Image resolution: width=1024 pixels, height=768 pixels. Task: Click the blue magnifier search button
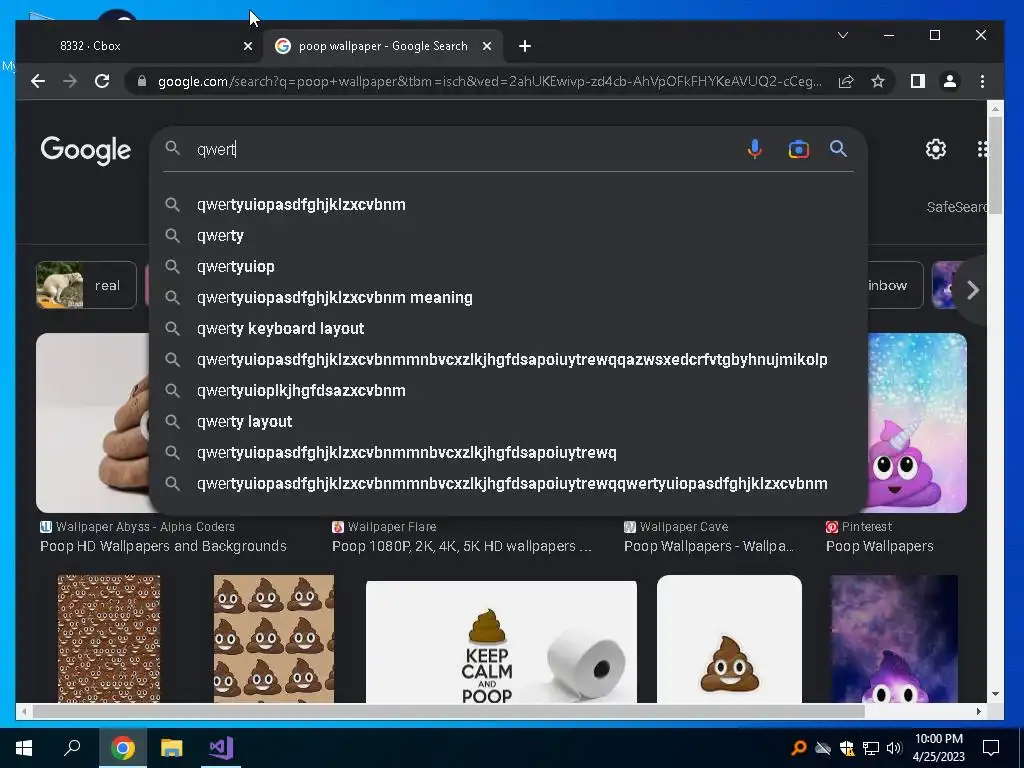(839, 149)
